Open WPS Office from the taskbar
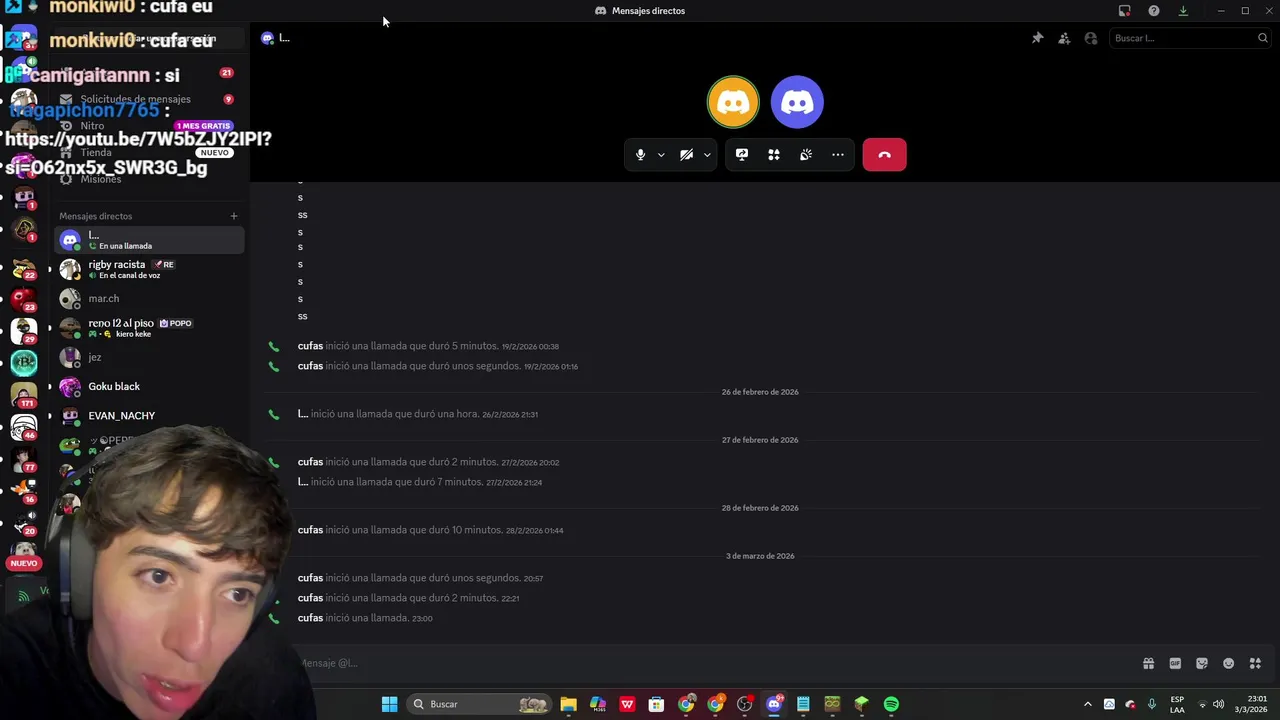This screenshot has width=1280, height=720. point(627,704)
